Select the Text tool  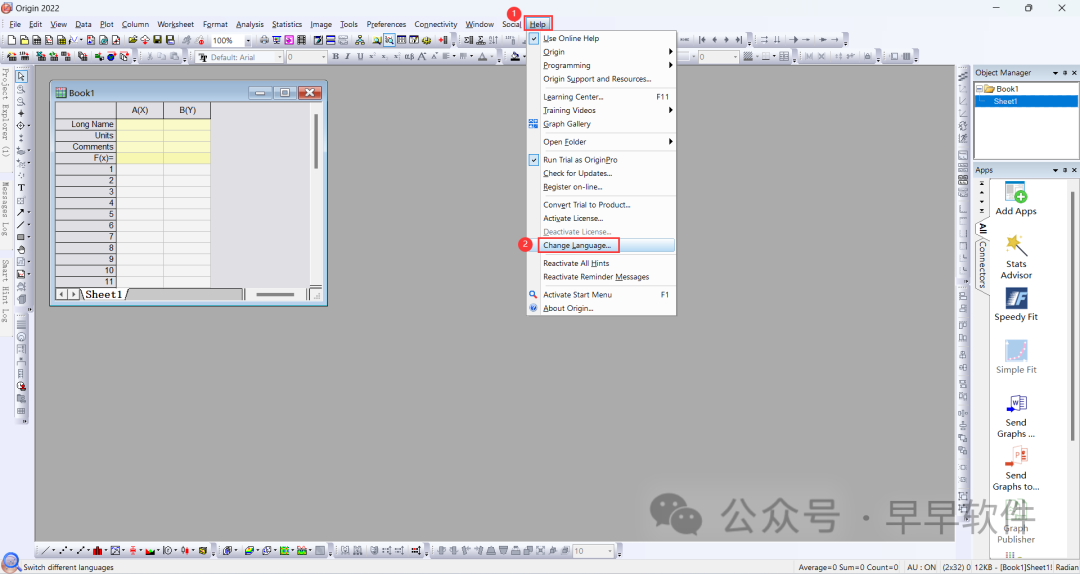[x=21, y=188]
